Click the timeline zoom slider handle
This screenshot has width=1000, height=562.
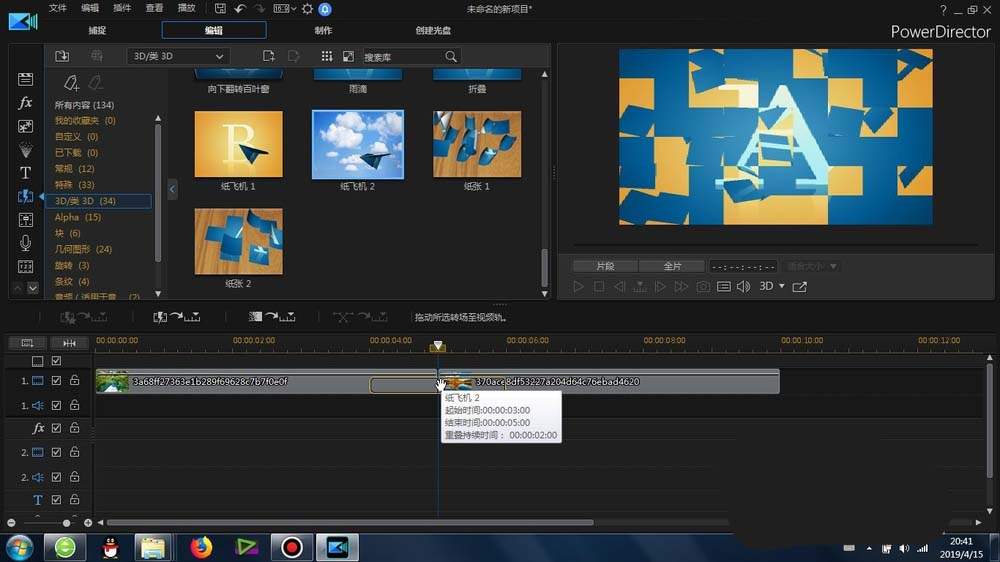(66, 522)
